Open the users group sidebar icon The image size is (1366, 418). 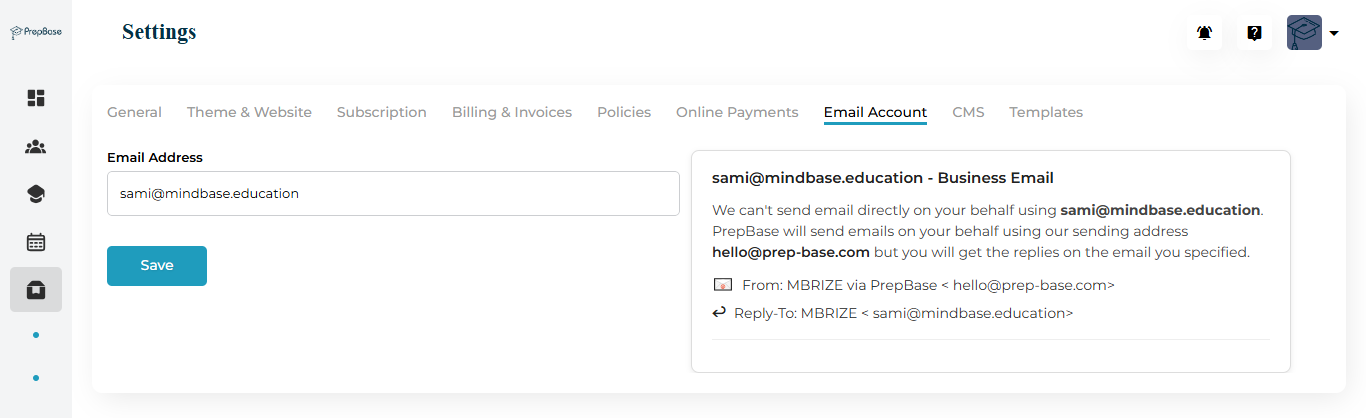pos(36,147)
